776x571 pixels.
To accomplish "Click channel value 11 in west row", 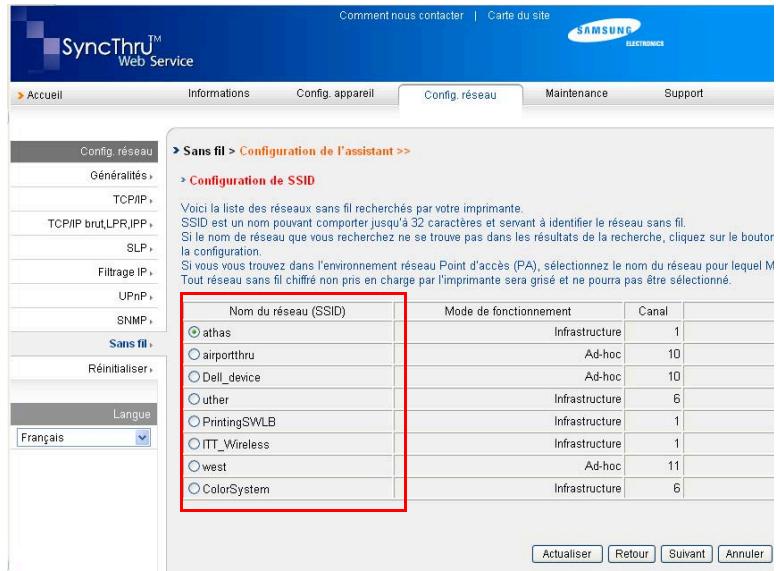I will coord(674,466).
